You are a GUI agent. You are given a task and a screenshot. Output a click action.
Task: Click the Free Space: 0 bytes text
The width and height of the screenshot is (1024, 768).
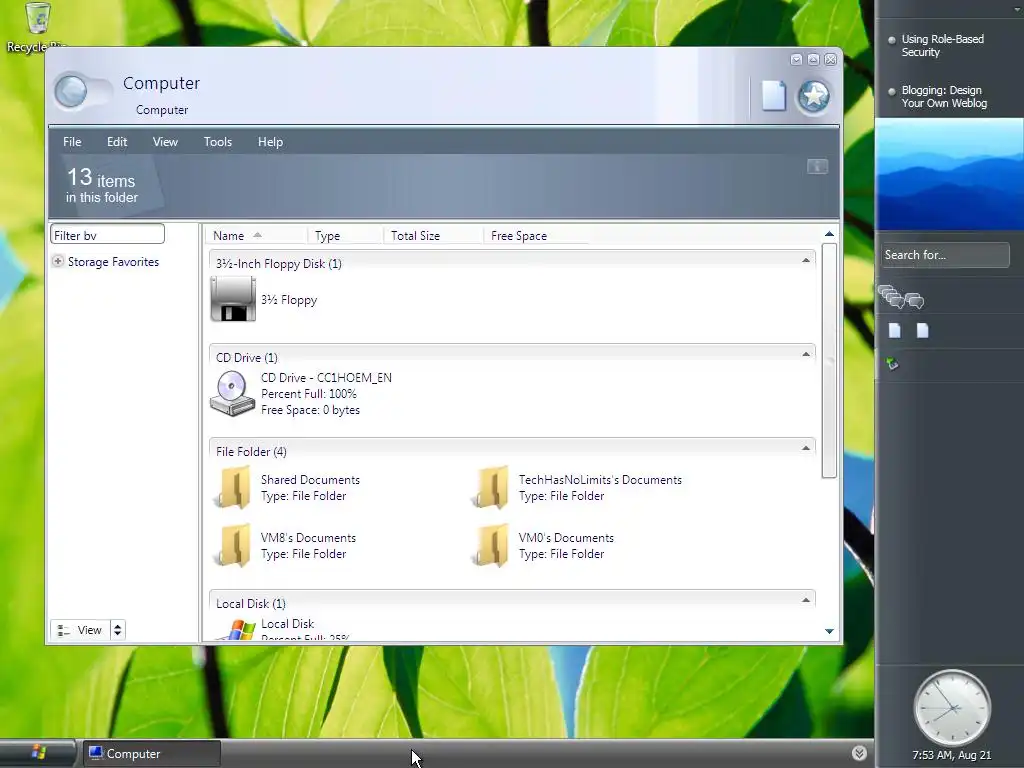[310, 410]
